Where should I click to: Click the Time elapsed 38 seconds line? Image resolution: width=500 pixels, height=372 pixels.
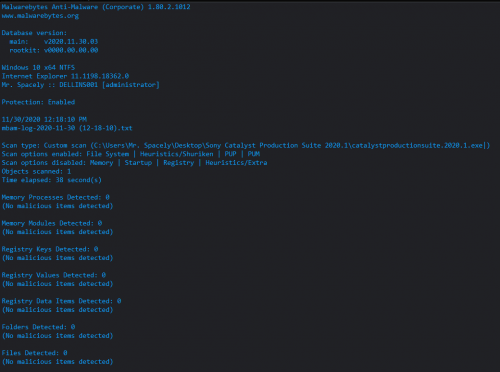click(x=52, y=180)
